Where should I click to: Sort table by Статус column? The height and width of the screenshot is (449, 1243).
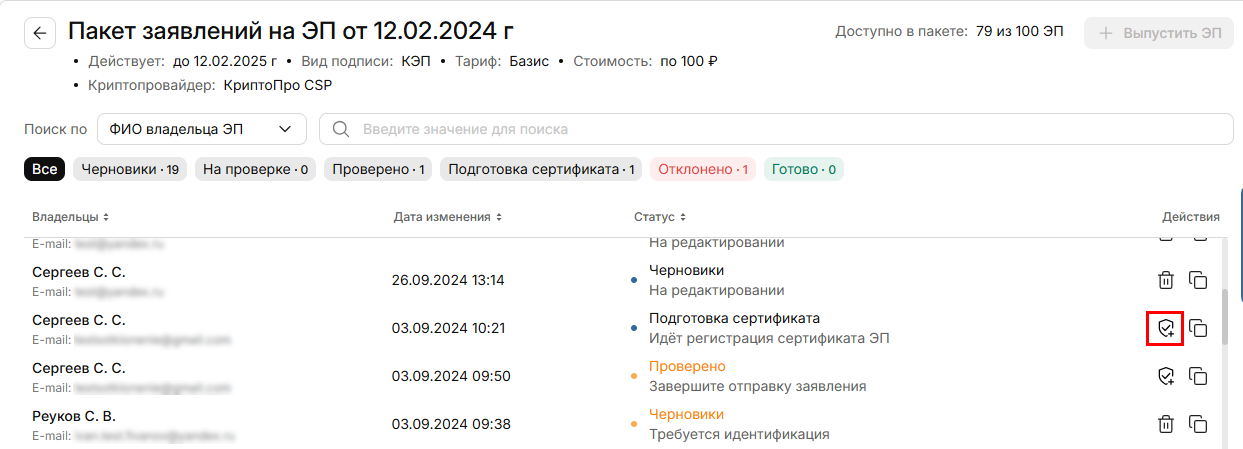point(660,217)
